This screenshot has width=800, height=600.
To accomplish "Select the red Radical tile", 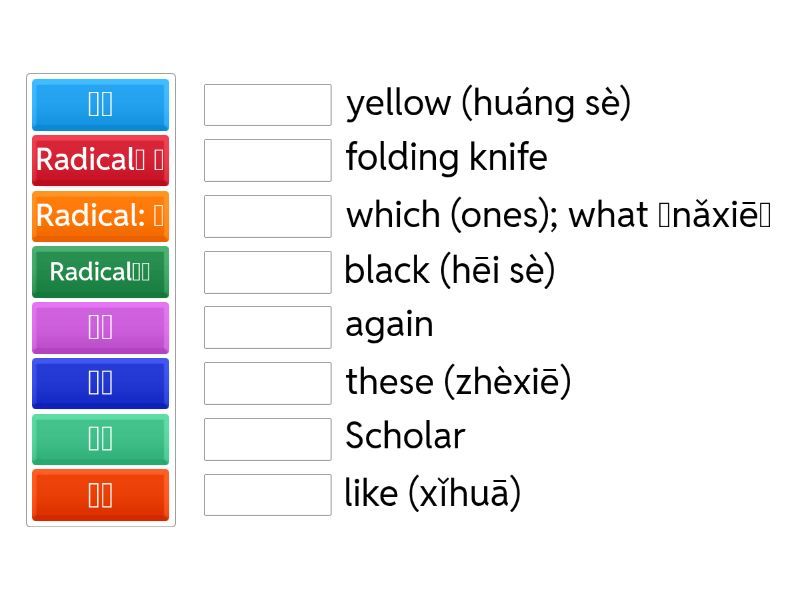I will [100, 160].
